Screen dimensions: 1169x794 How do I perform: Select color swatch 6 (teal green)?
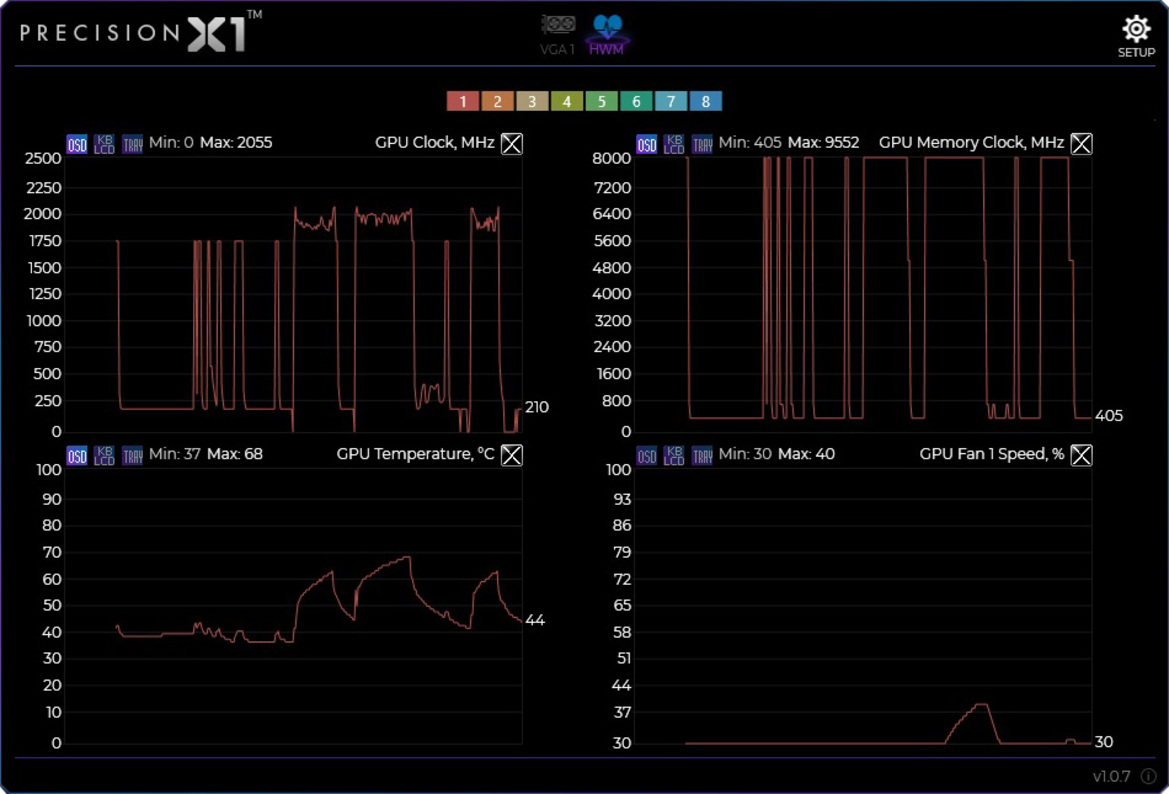coord(636,101)
